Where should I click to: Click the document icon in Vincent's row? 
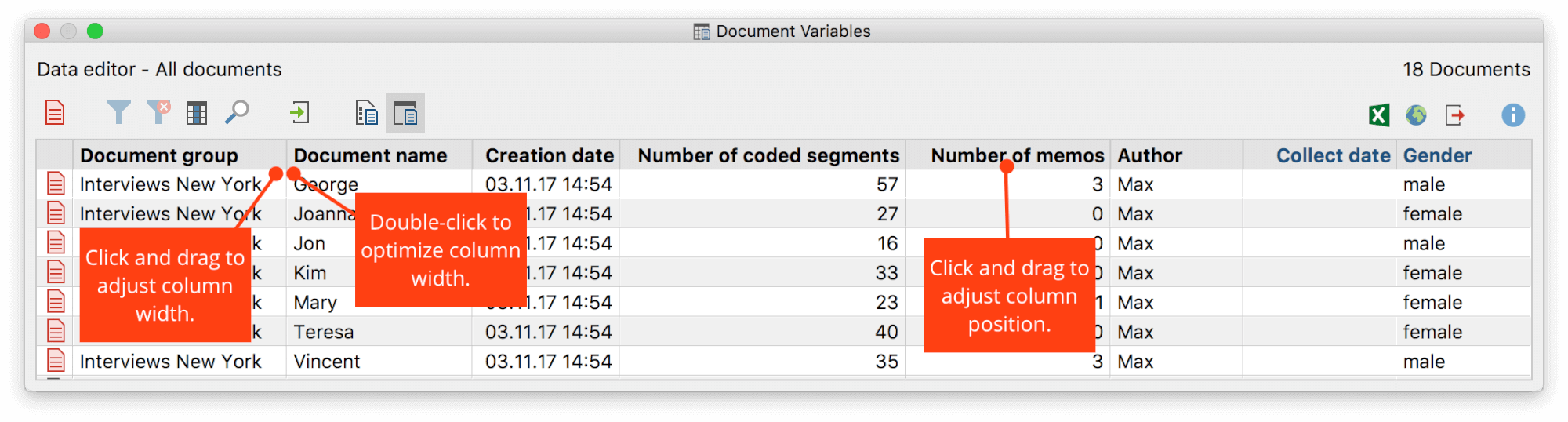coord(56,362)
